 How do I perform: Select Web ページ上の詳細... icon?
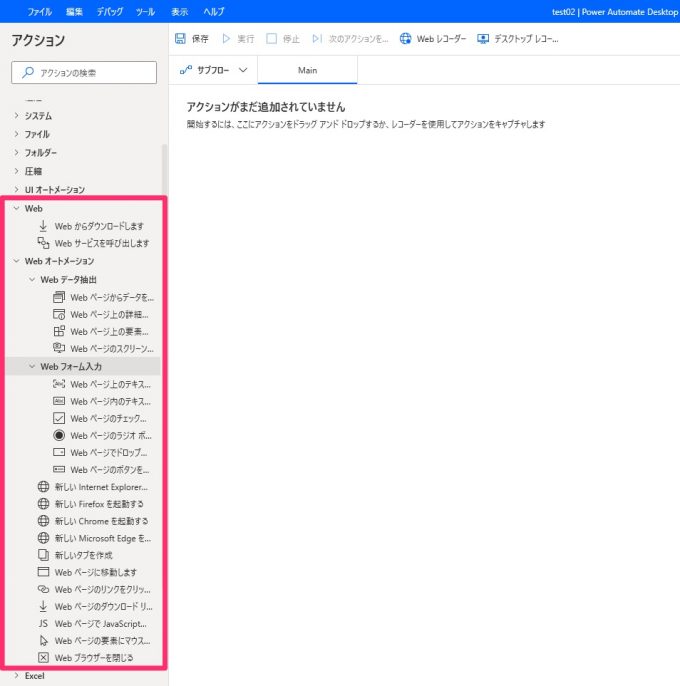[59, 315]
